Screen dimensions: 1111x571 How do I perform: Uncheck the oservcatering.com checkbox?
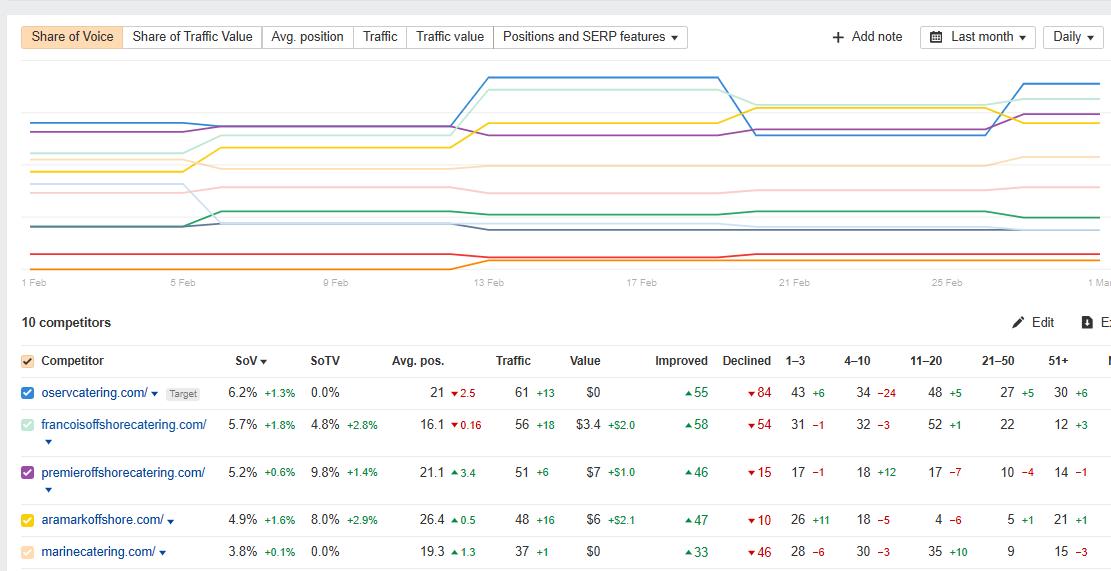(x=28, y=393)
